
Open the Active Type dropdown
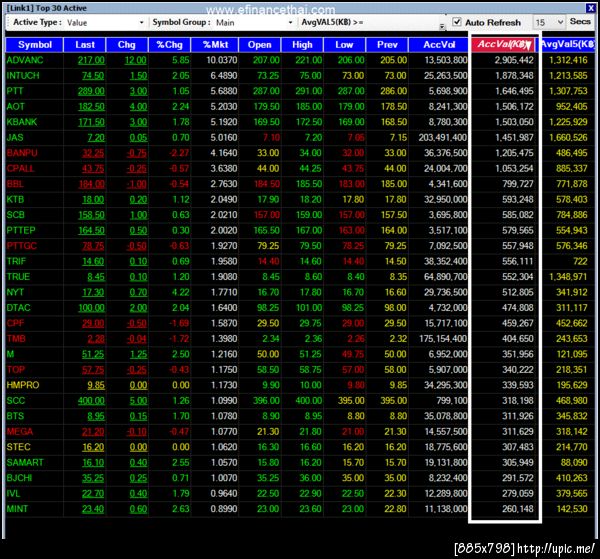point(104,23)
